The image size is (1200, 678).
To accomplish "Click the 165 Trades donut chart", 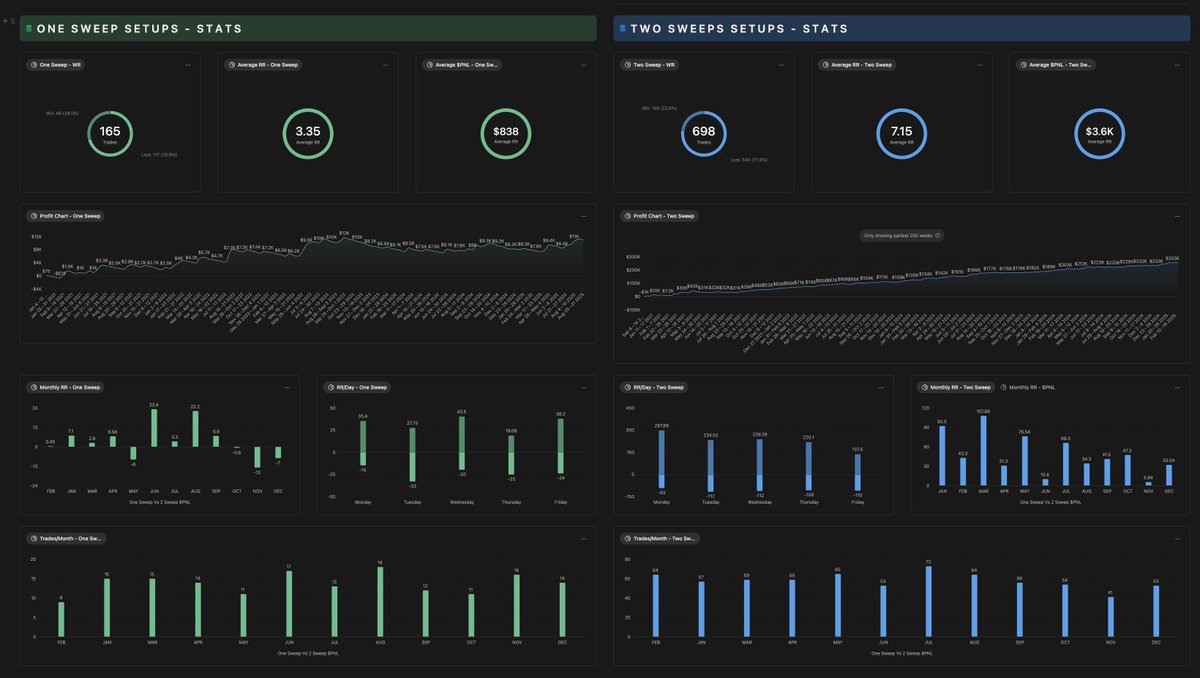I will pos(110,133).
